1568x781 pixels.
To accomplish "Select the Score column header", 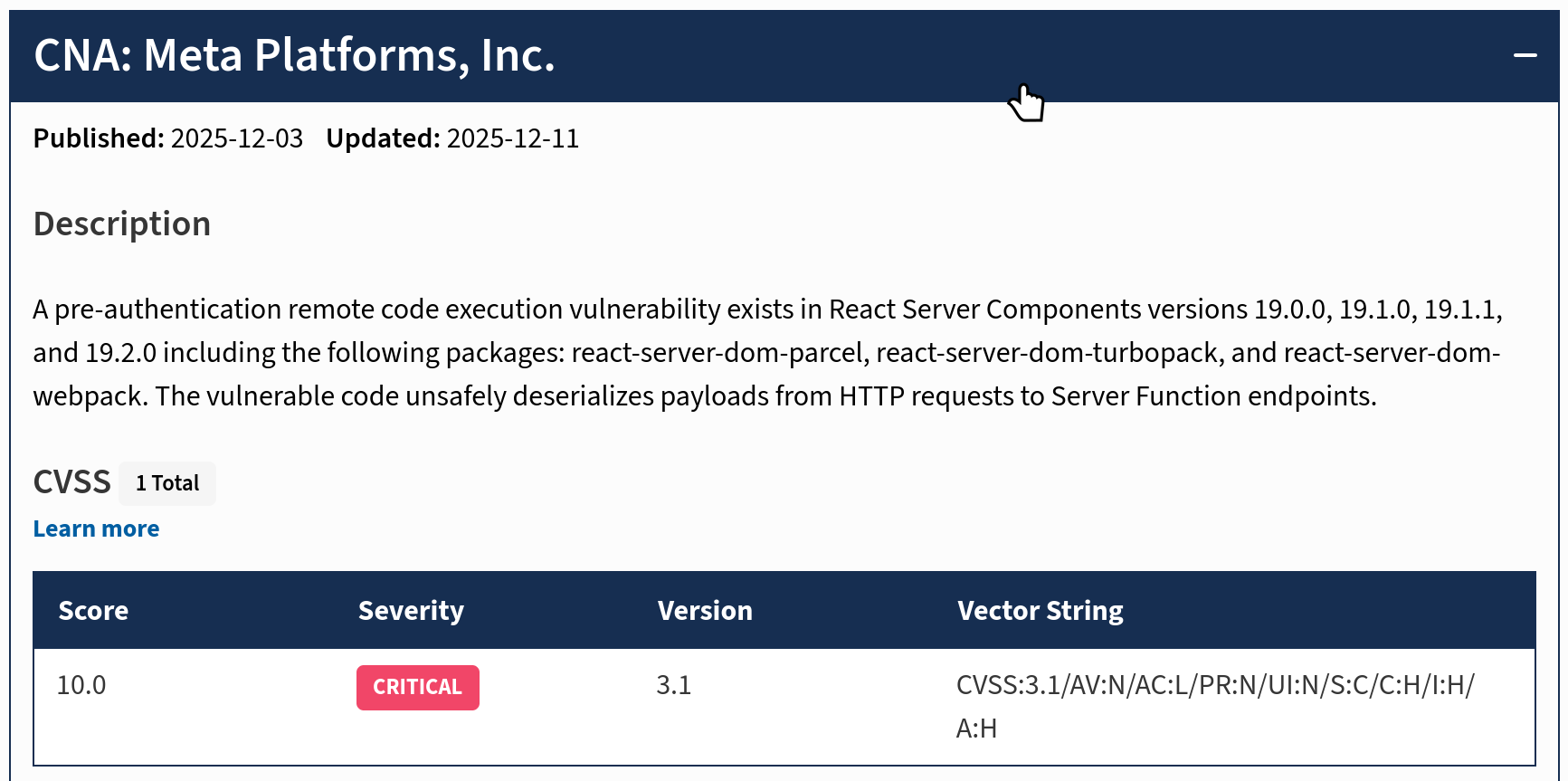I will [93, 611].
